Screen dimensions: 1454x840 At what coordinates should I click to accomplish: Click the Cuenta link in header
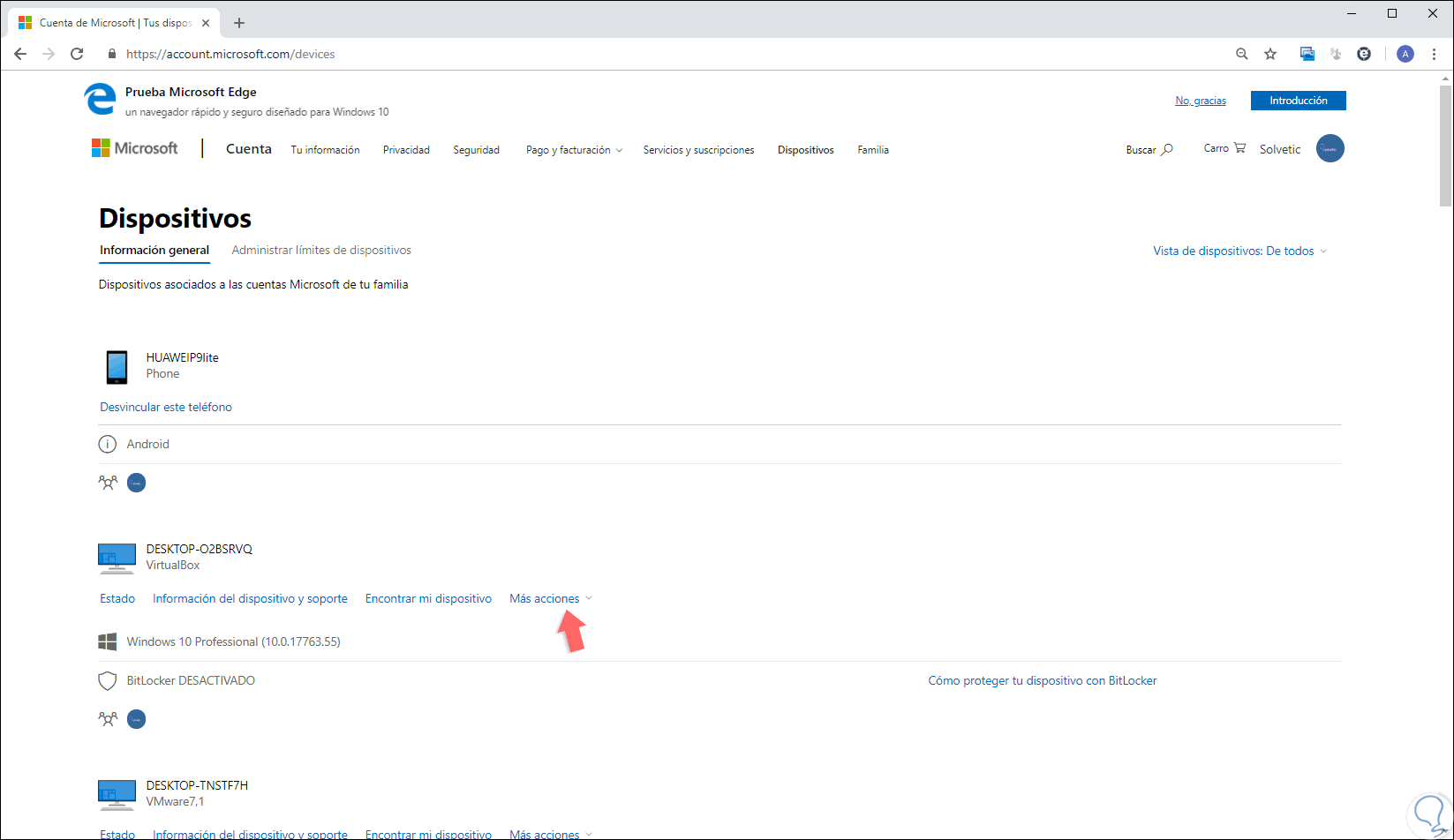[249, 149]
